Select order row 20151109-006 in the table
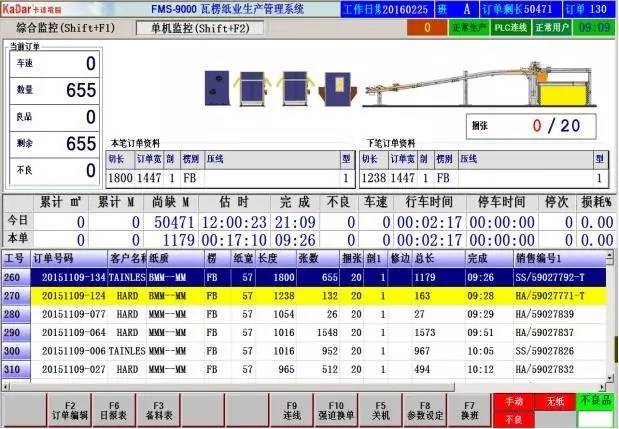This screenshot has height=429, width=619. pyautogui.click(x=309, y=352)
